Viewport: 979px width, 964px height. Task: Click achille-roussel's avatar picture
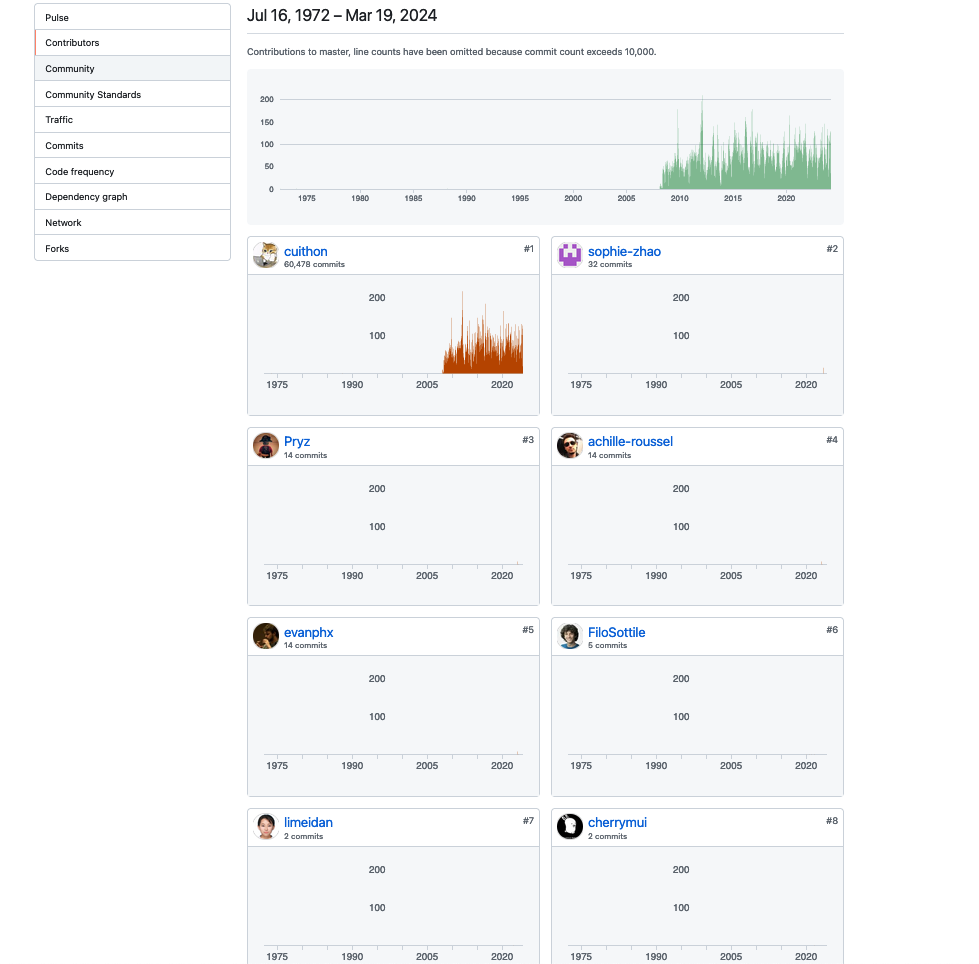[x=570, y=446]
